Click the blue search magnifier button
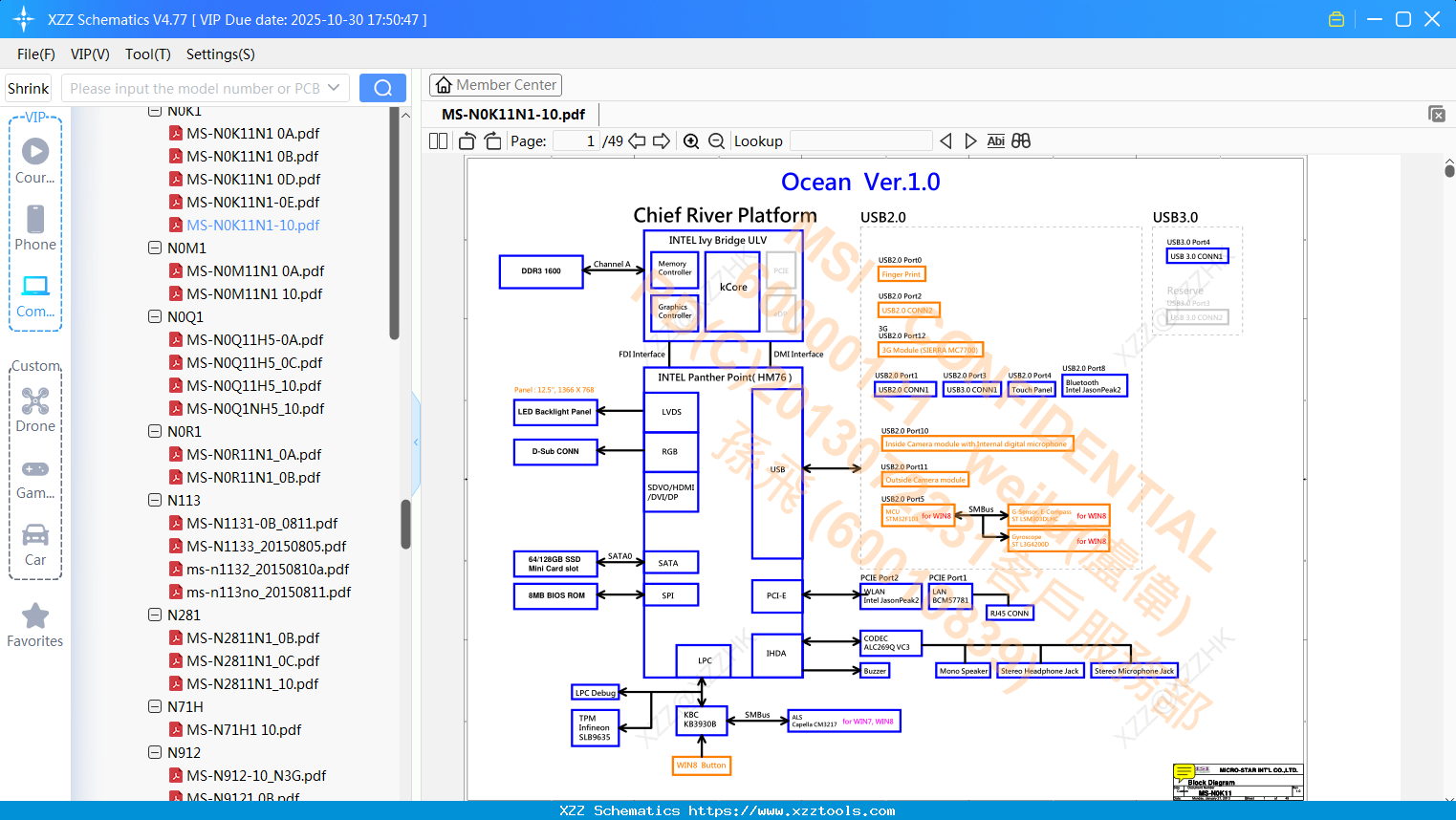Image resolution: width=1456 pixels, height=820 pixels. [382, 88]
